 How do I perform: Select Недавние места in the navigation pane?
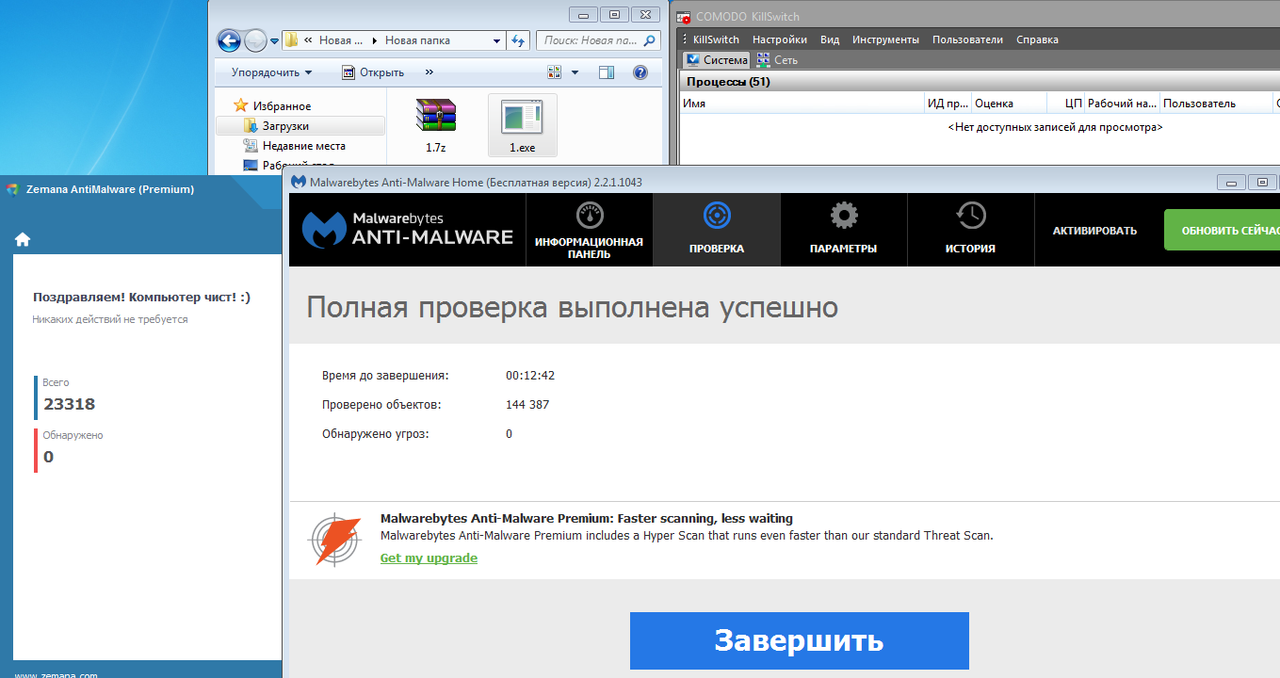294,146
